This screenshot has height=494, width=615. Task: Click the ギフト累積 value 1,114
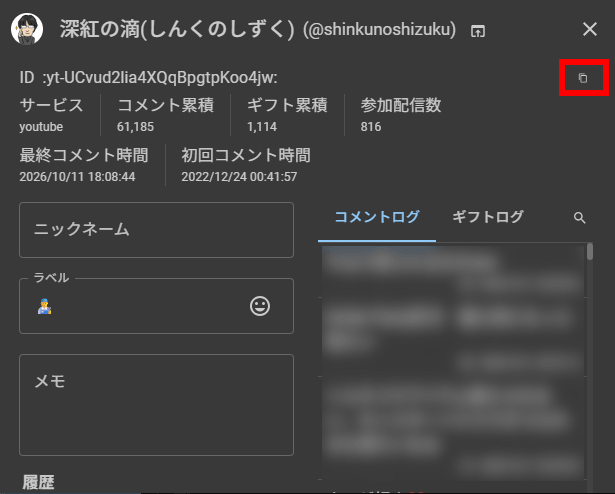tap(262, 127)
